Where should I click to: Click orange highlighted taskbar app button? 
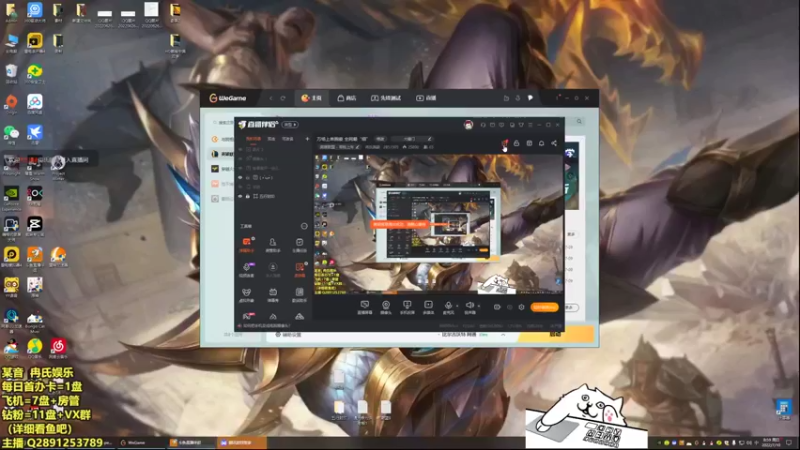241,443
